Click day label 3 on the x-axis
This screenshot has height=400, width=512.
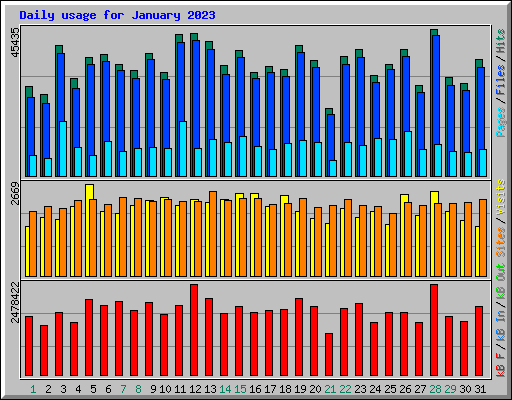tap(63, 389)
